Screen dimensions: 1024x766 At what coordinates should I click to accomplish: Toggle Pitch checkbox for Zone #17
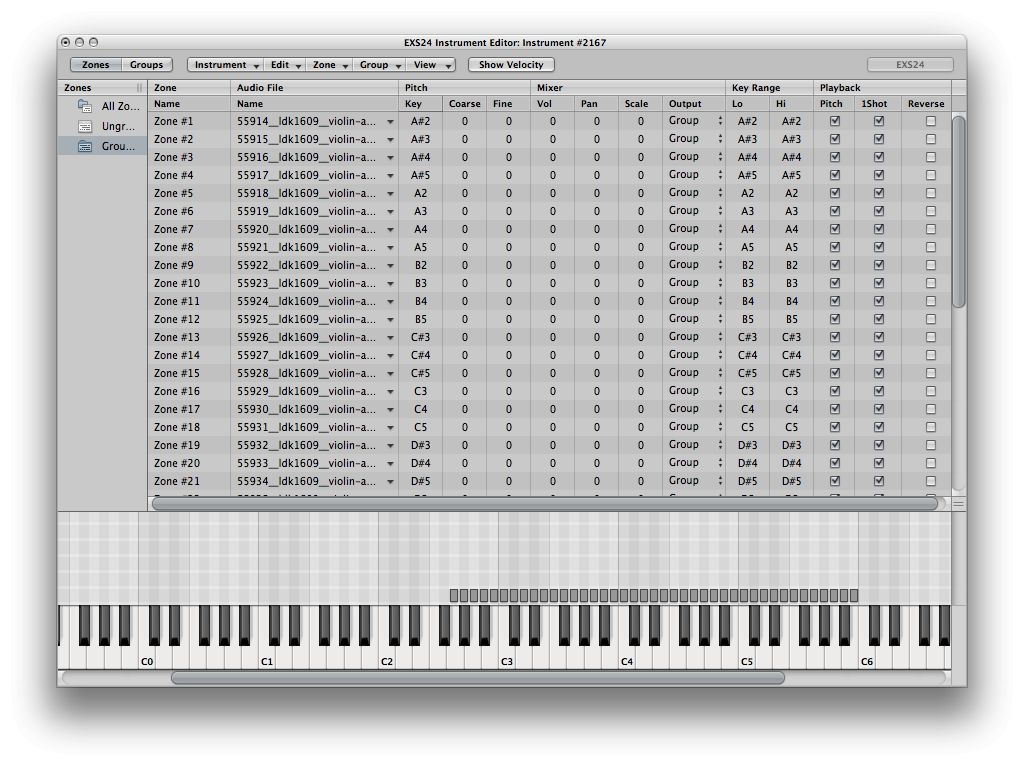tap(835, 409)
